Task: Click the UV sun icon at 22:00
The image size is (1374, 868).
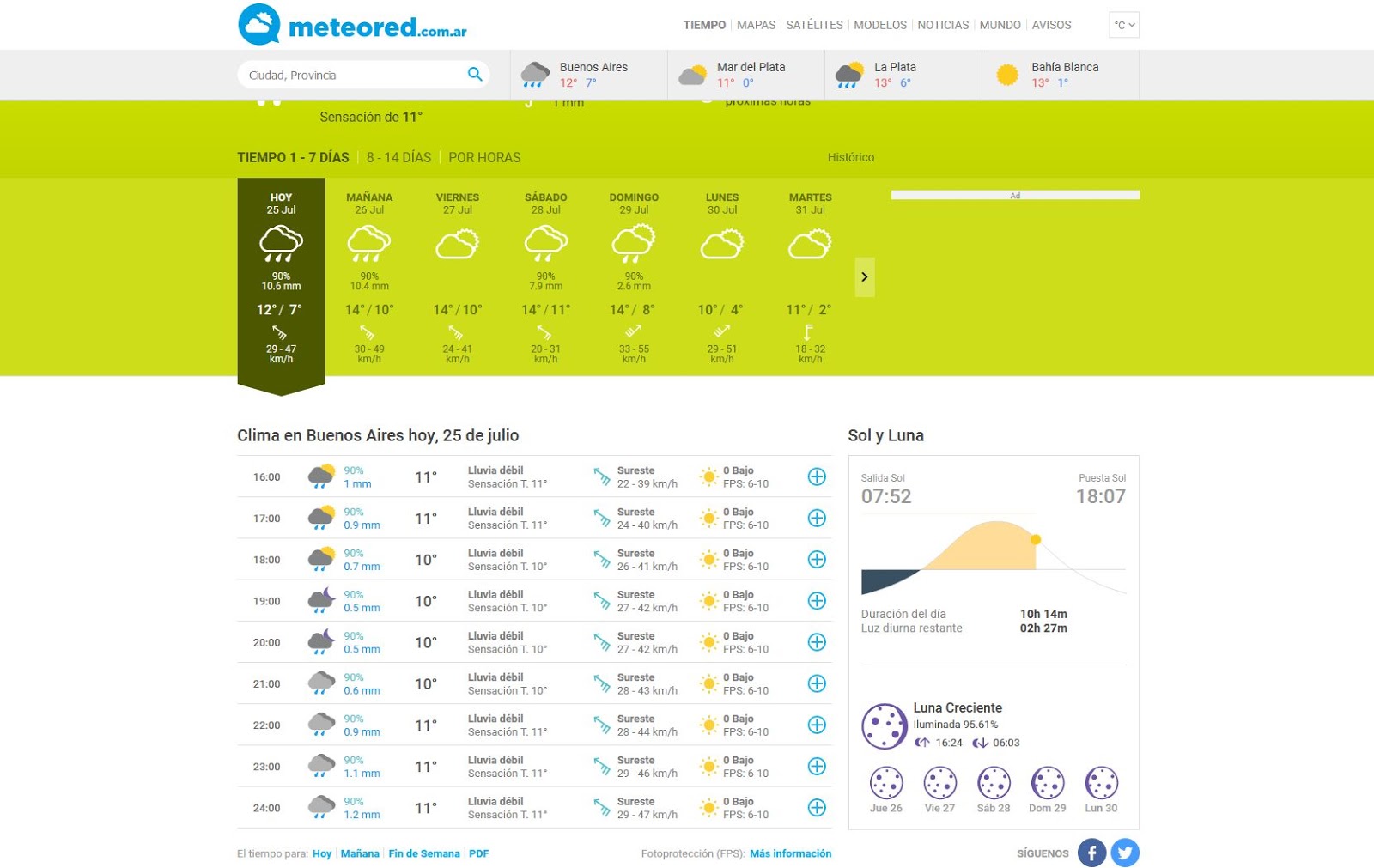Action: click(708, 725)
